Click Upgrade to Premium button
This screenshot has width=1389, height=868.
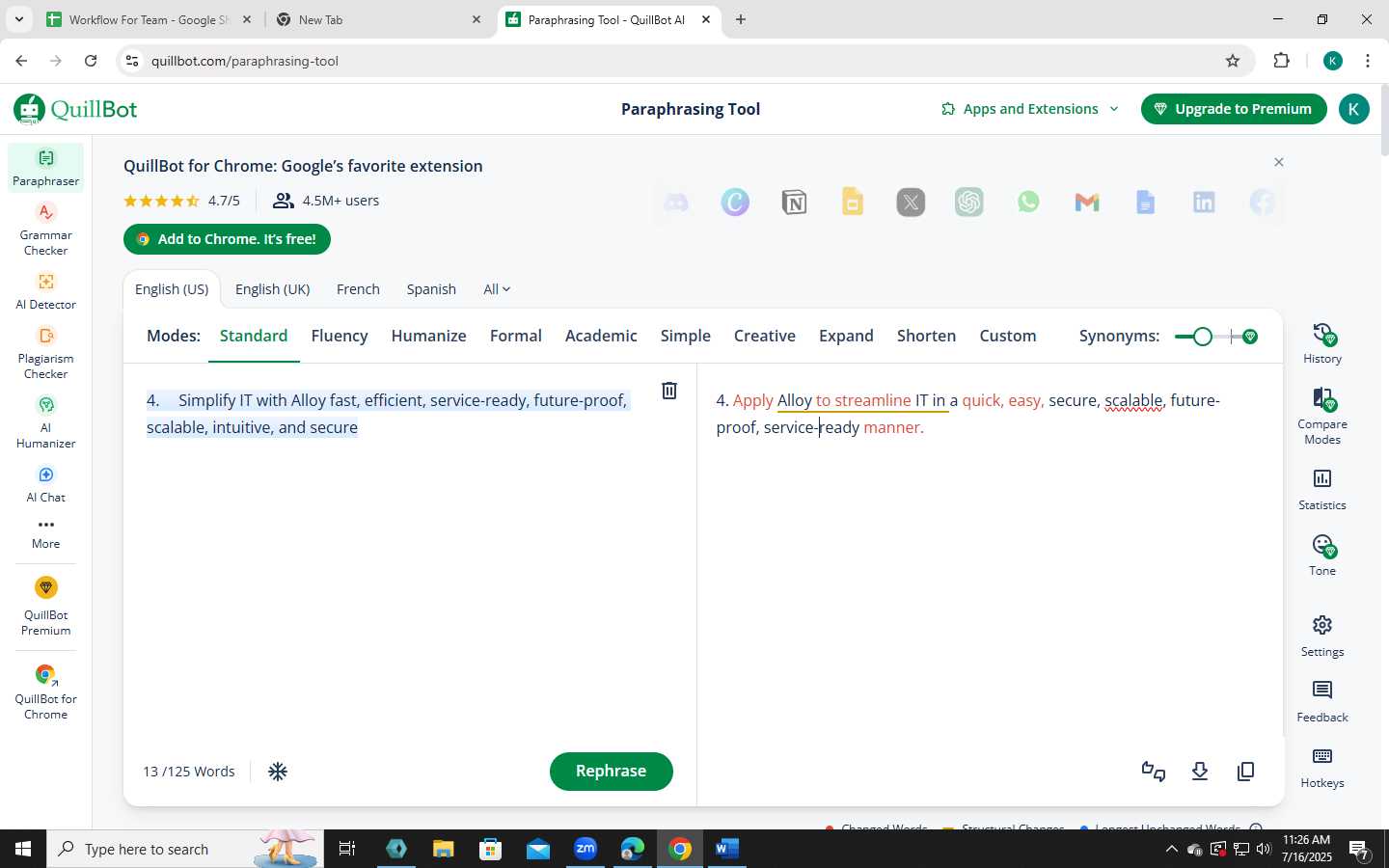1233,109
